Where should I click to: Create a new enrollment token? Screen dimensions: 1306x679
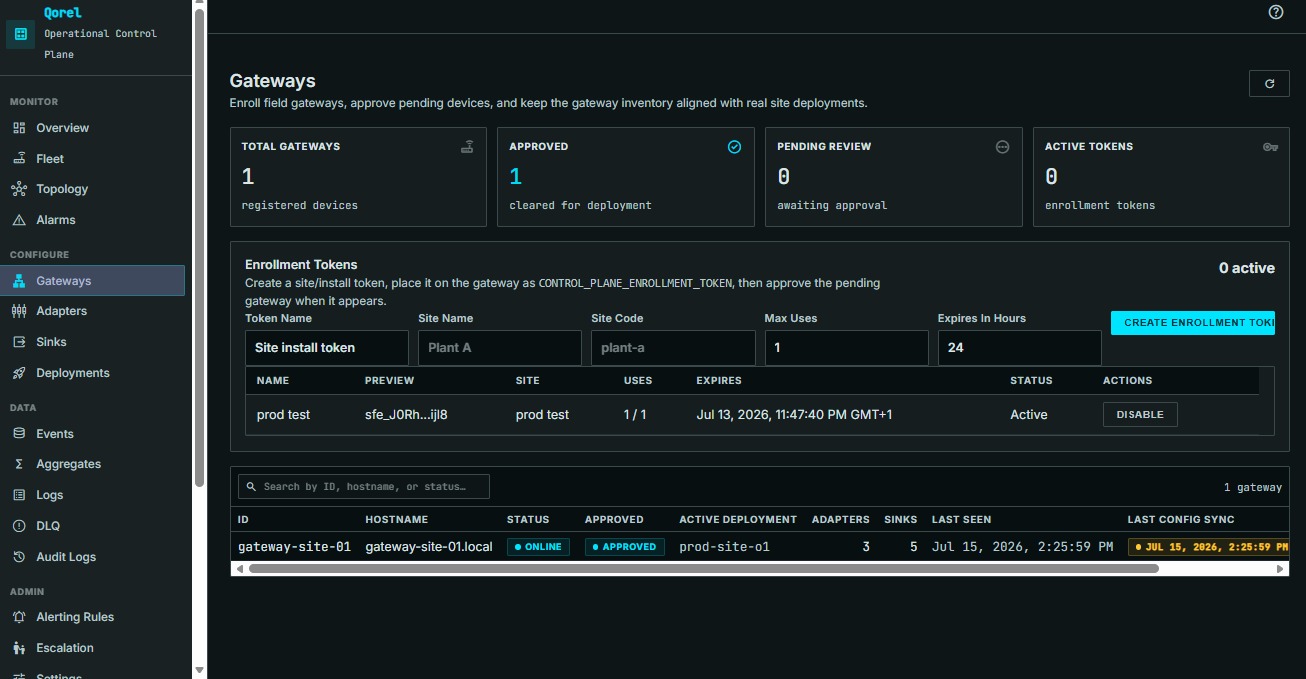tap(1193, 323)
